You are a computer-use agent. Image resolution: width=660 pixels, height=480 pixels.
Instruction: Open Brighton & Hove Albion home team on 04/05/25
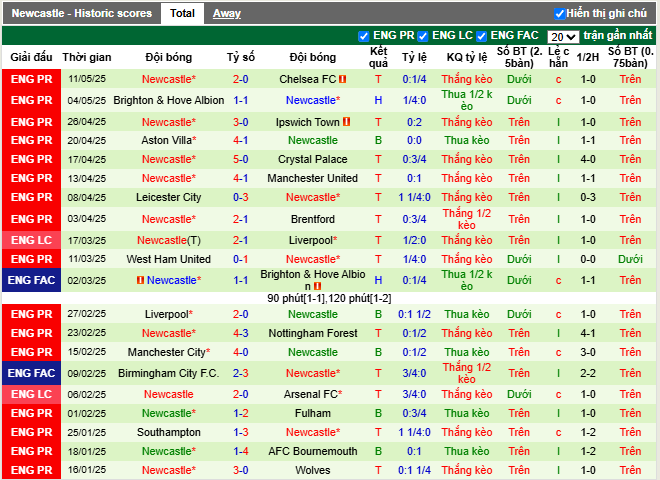169,100
